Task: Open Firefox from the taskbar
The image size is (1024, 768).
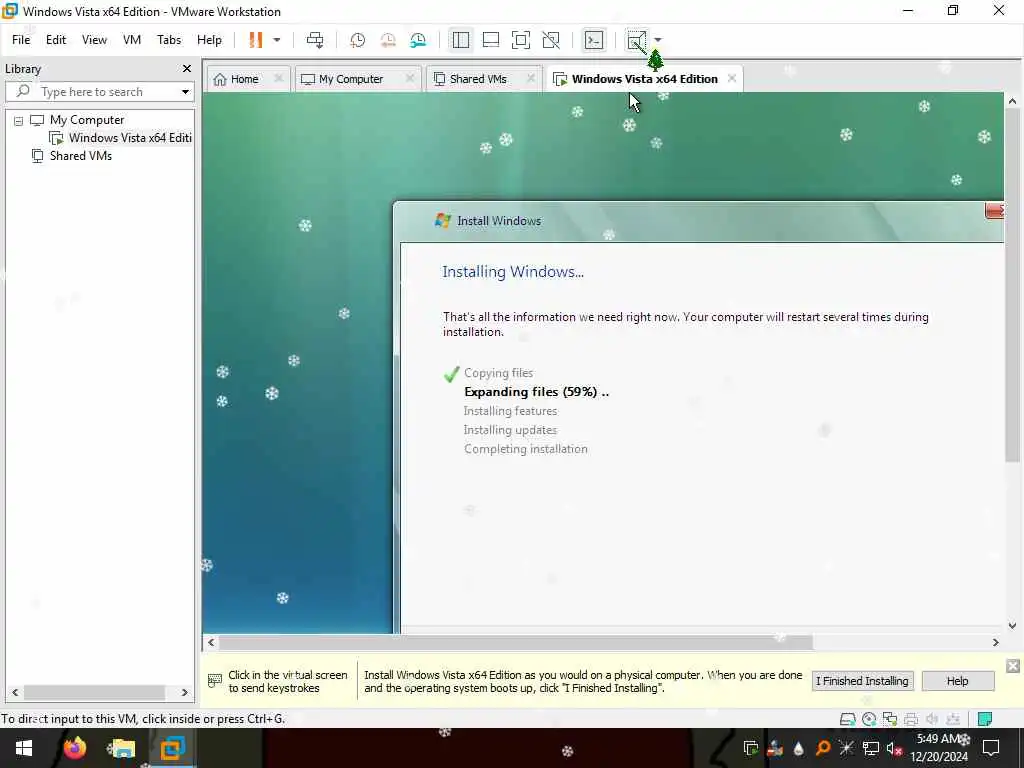Action: 74,748
